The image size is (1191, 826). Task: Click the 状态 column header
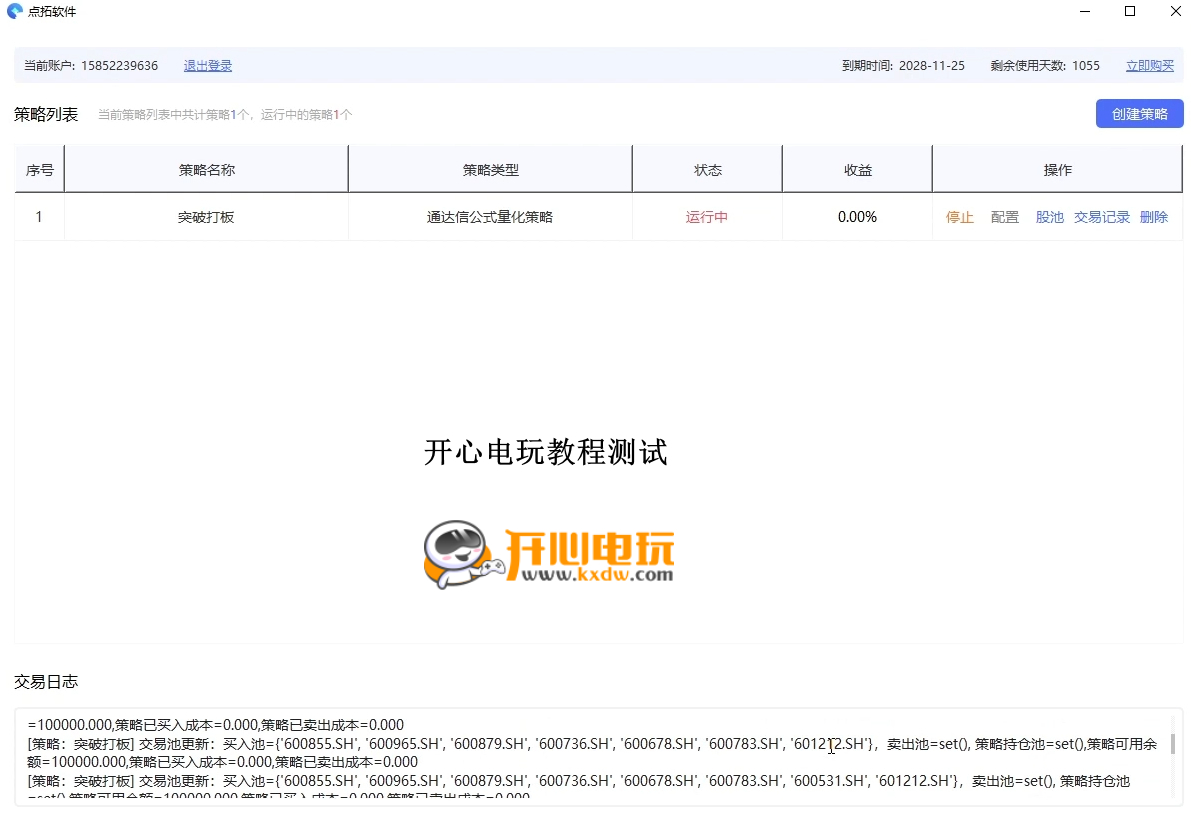pyautogui.click(x=707, y=168)
